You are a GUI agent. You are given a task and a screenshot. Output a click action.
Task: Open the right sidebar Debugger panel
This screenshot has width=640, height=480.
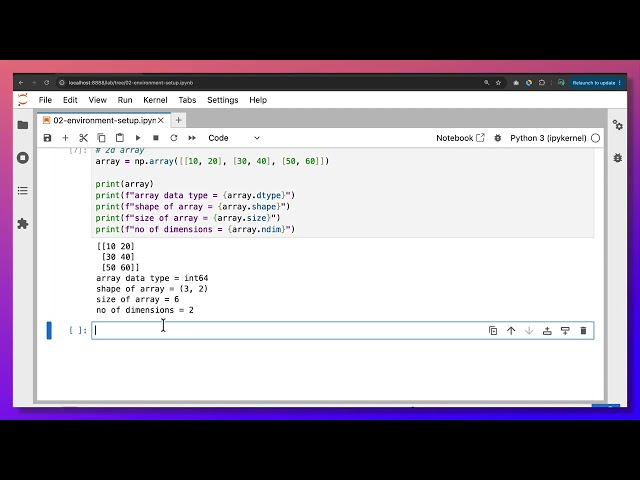point(618,158)
